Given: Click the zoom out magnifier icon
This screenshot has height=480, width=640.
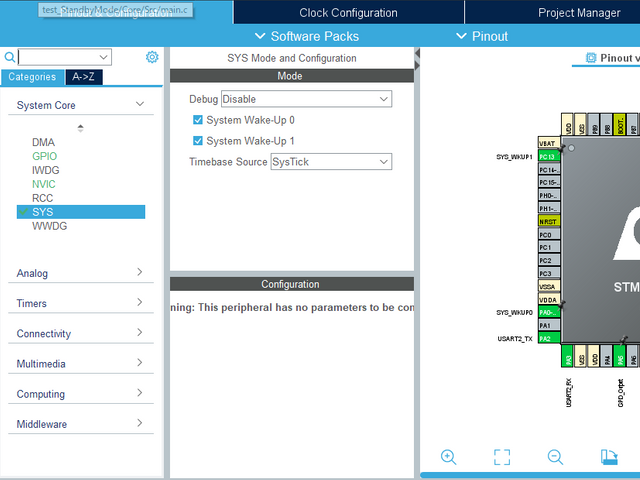Looking at the screenshot, I should pos(555,457).
